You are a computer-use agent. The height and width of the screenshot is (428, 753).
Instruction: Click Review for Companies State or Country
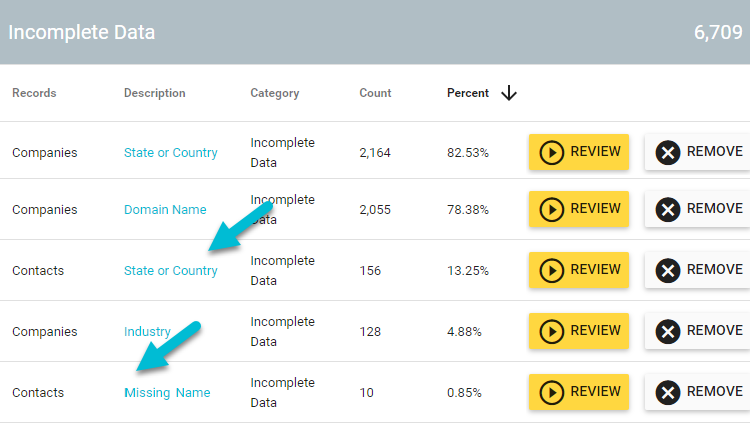pyautogui.click(x=579, y=152)
